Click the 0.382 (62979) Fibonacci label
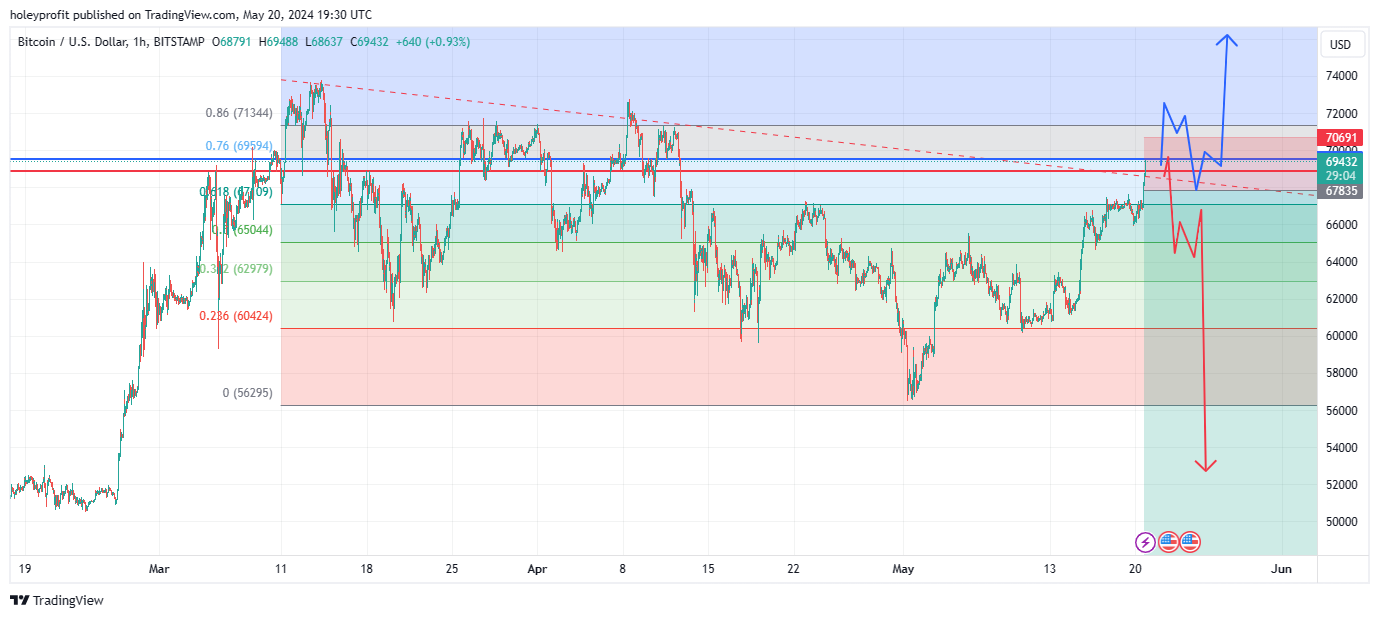This screenshot has width=1379, height=618. coord(236,269)
